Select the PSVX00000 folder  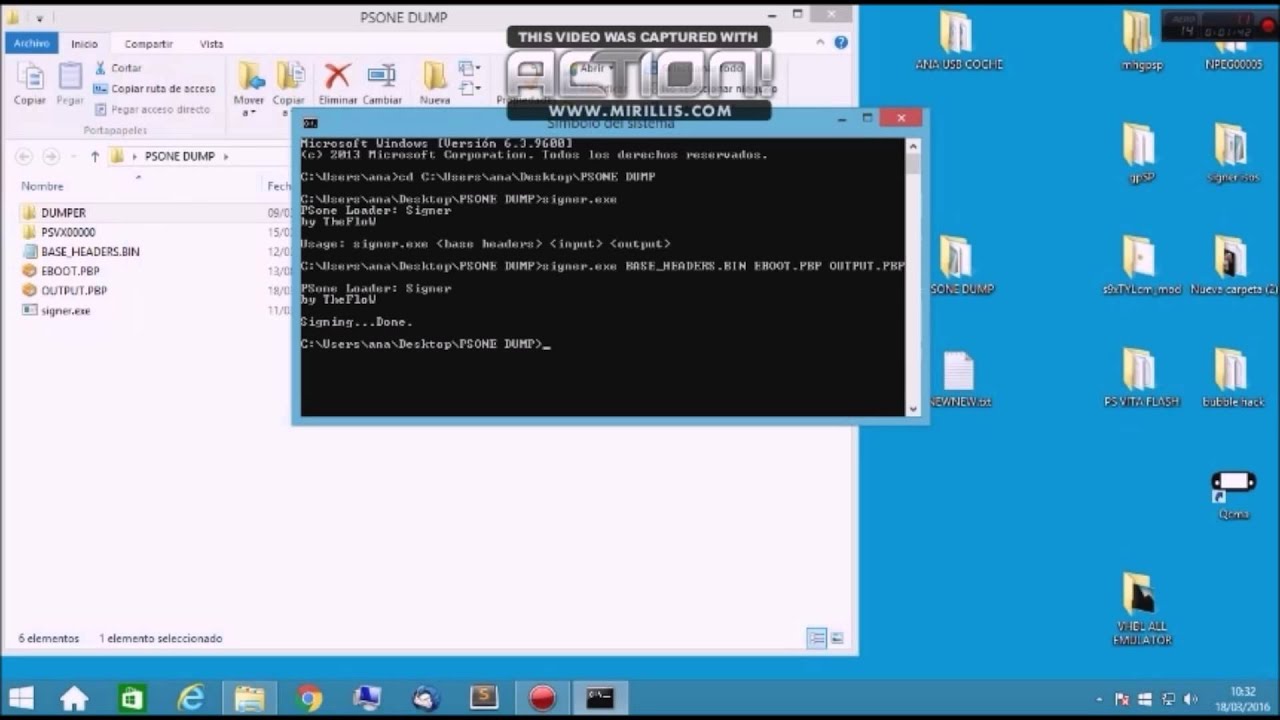[x=68, y=232]
